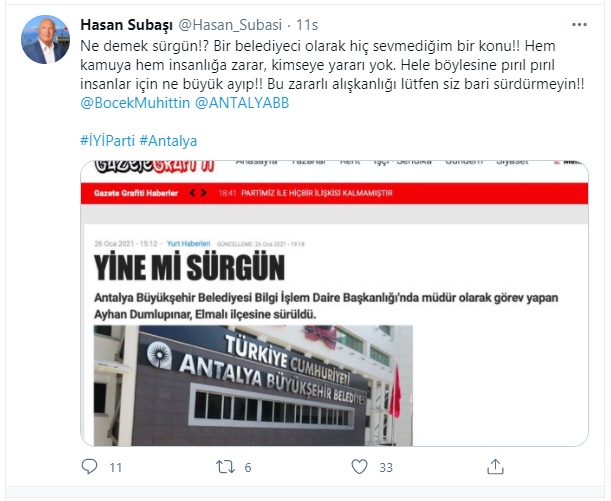
Task: Open the #Antalya hashtag
Action: point(168,141)
